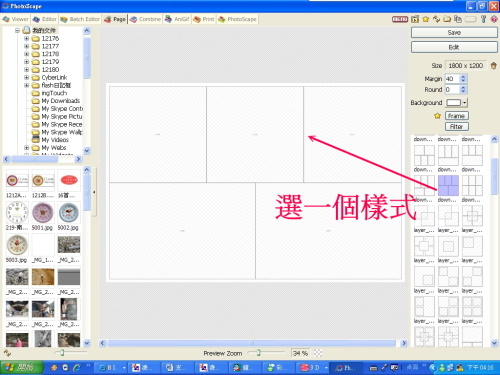Select the My Skype Pictu folder
This screenshot has width=500, height=375.
(x=62, y=116)
